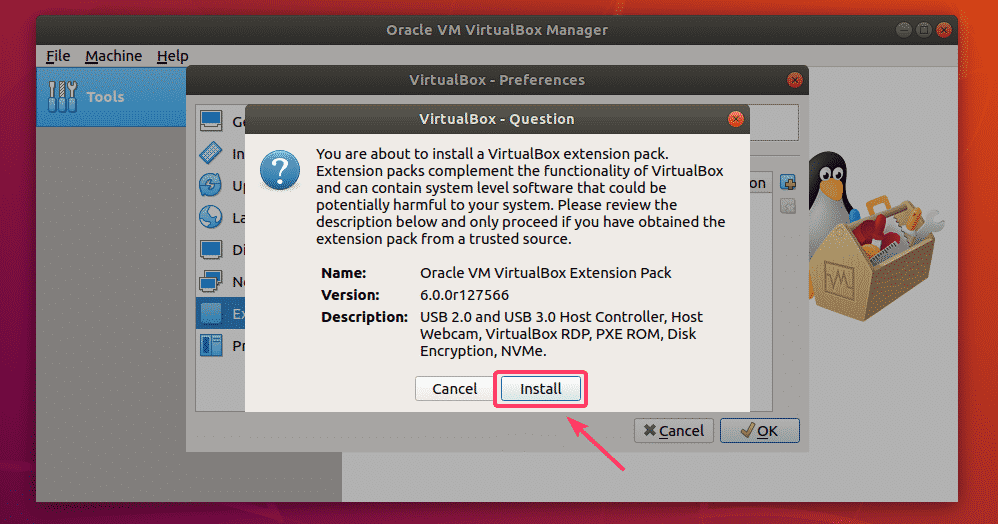Open the Update preferences icon

click(x=211, y=185)
